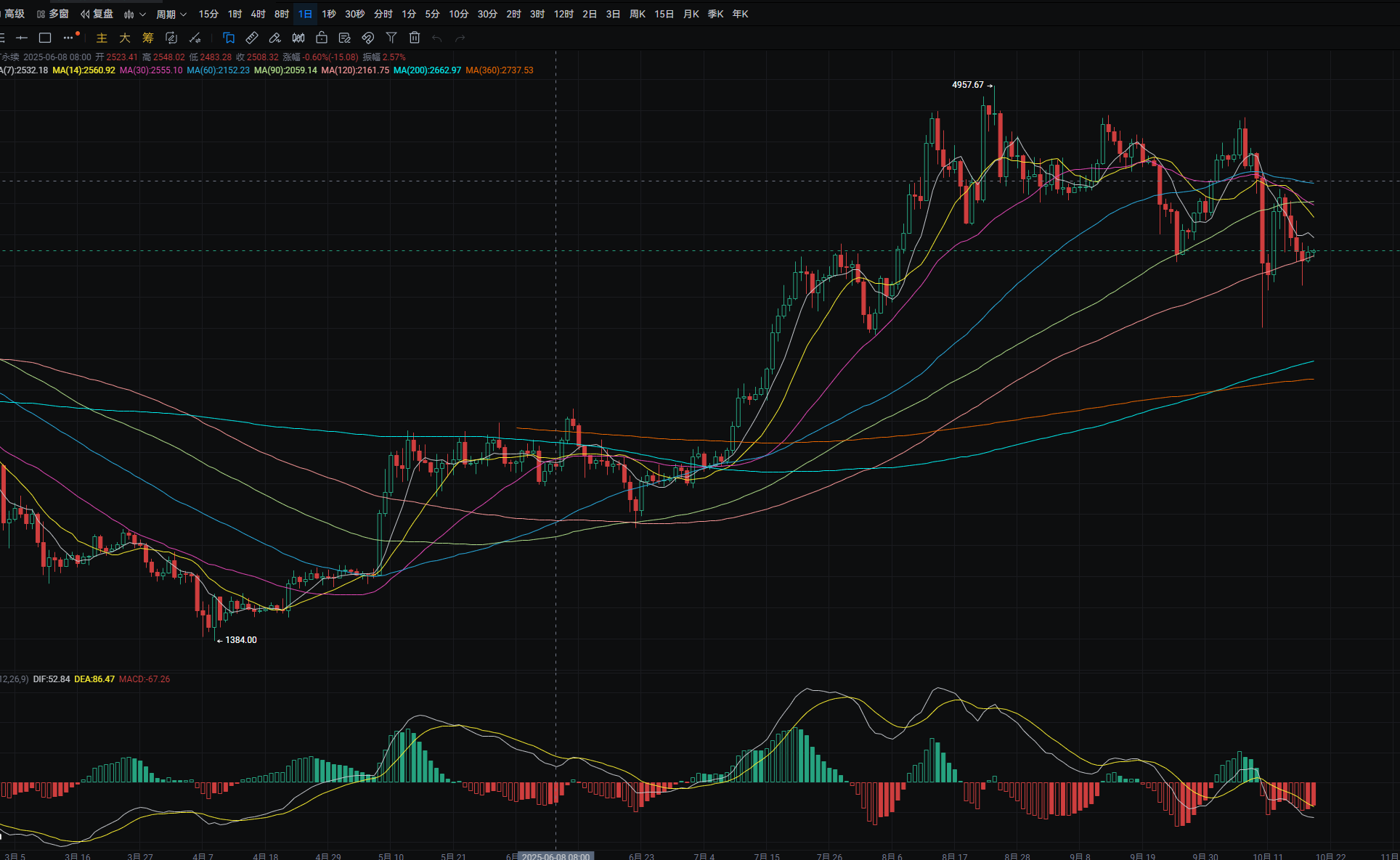The image size is (1400, 860).
Task: Toggle the blue bookmark drawing icon
Action: click(229, 38)
